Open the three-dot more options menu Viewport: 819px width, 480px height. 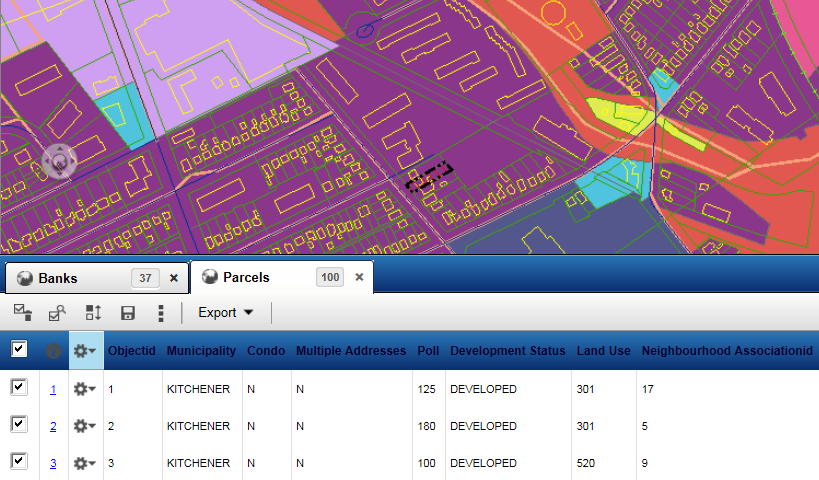161,313
